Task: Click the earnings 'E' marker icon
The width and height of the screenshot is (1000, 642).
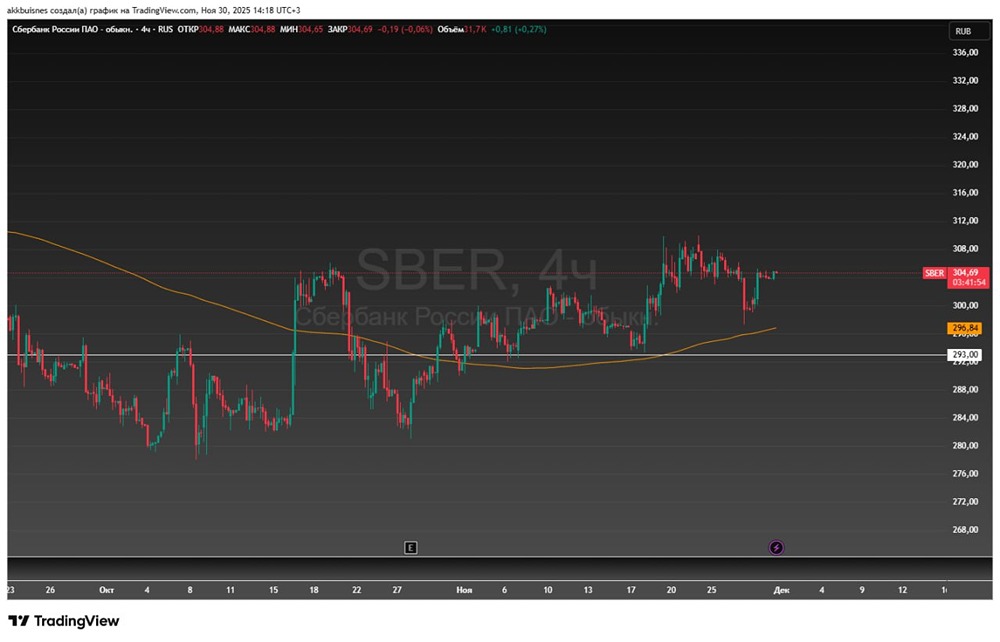Action: (x=411, y=548)
